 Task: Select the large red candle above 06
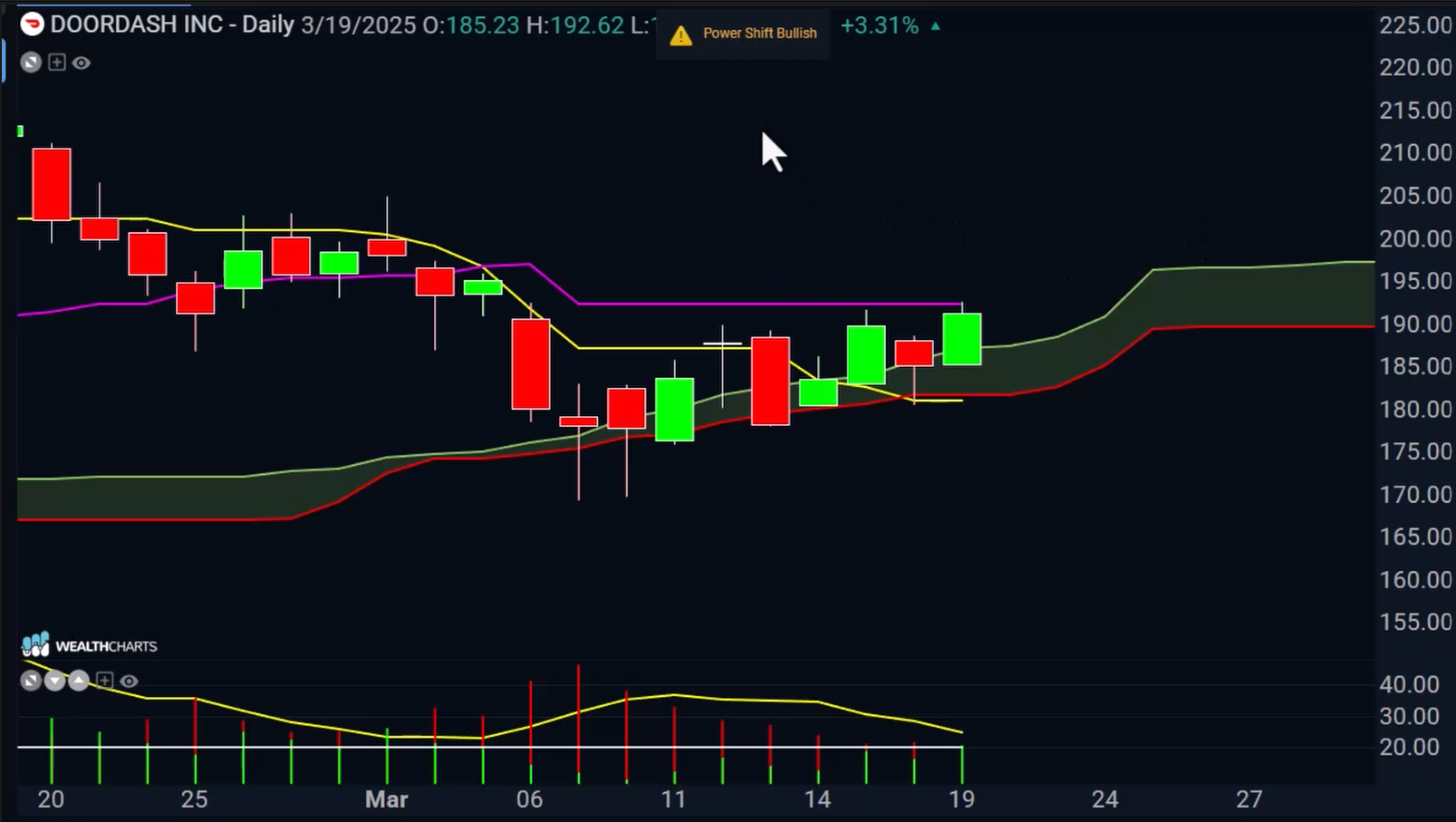coord(531,363)
